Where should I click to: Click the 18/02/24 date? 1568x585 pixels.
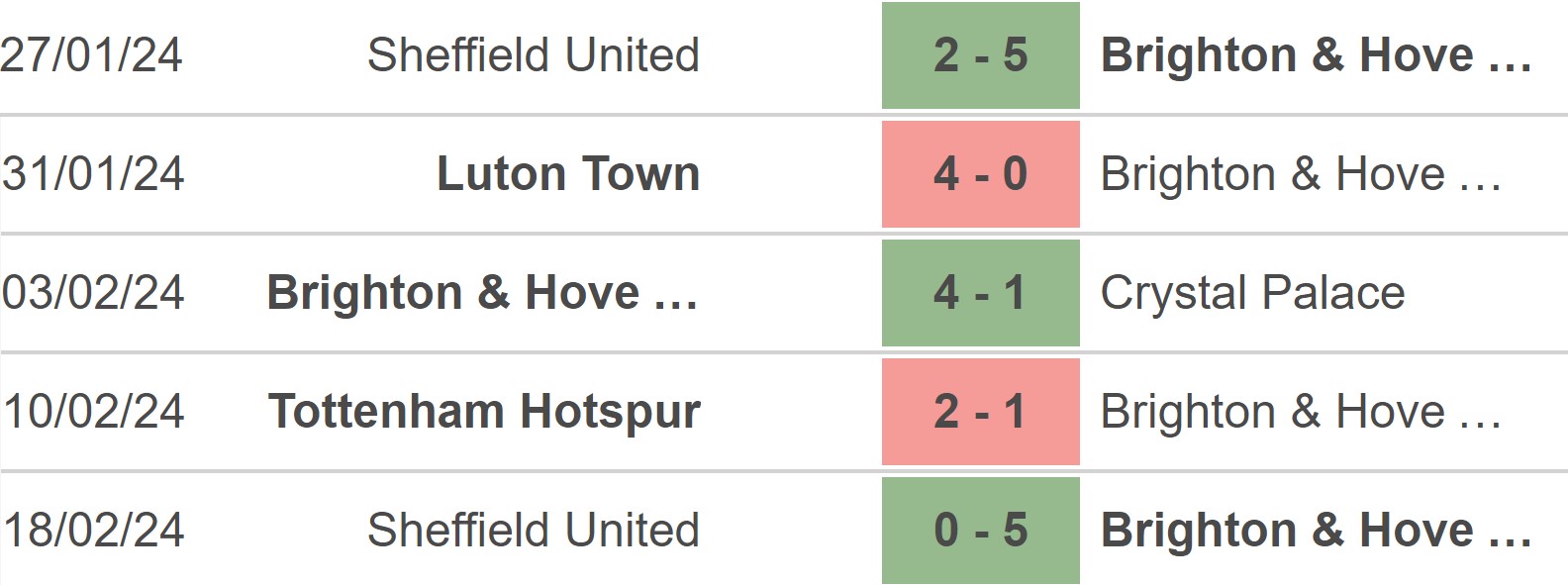[92, 531]
